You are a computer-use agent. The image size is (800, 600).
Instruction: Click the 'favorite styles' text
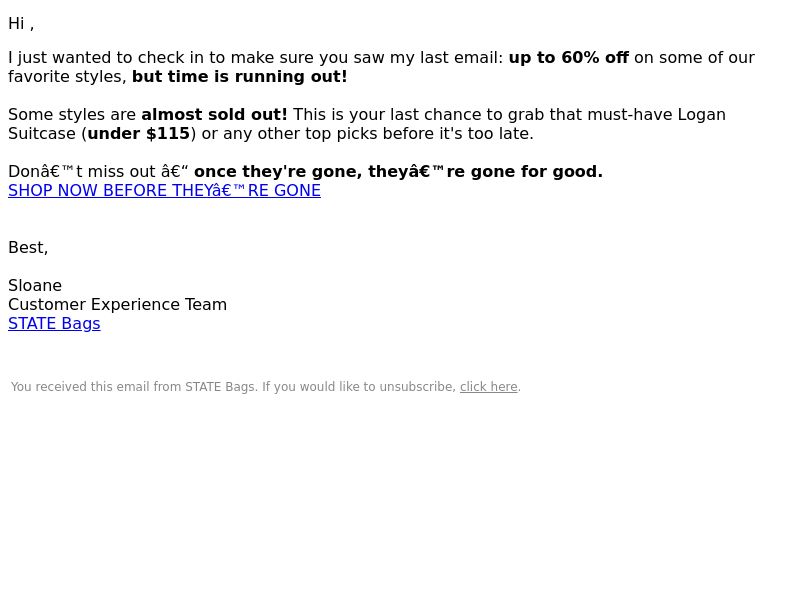pos(65,77)
